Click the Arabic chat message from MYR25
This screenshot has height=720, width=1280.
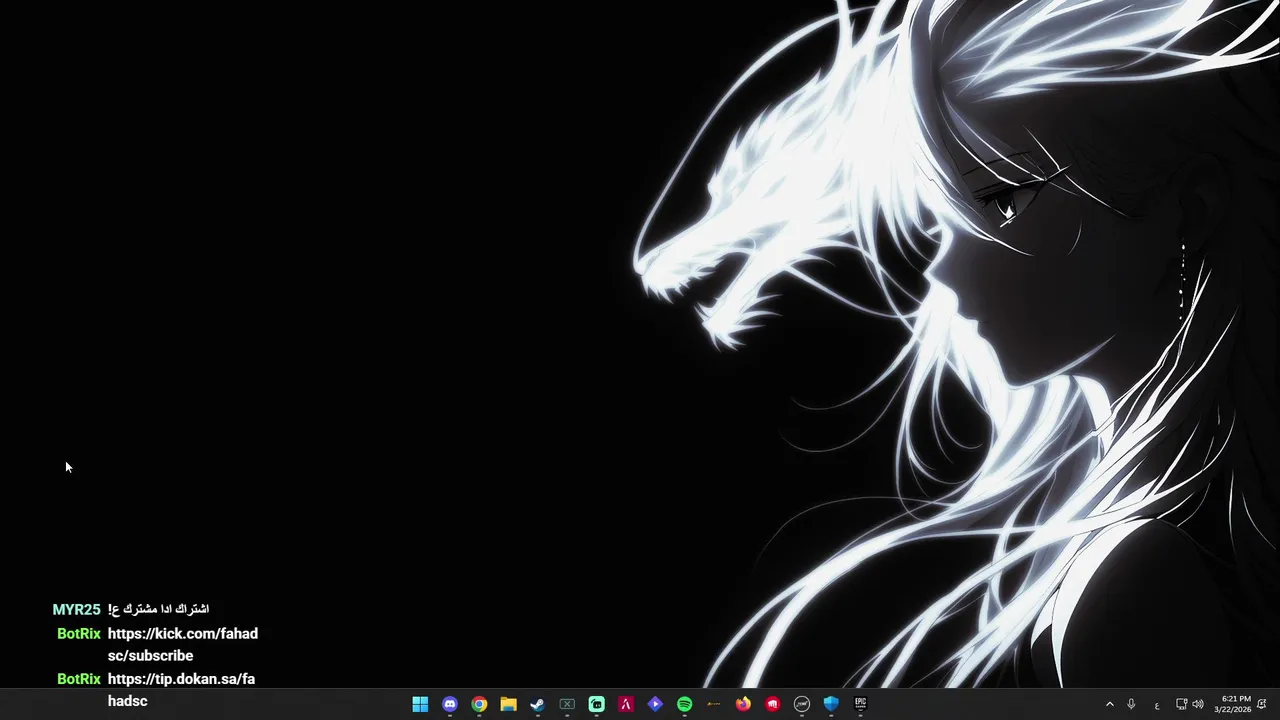[158, 609]
